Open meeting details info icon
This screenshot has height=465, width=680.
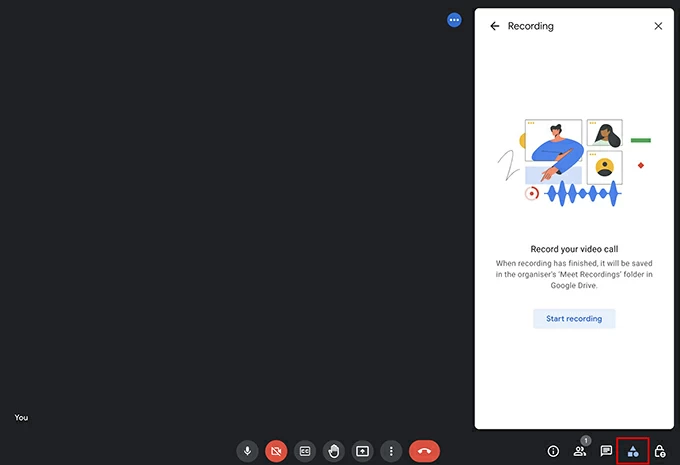click(x=553, y=451)
